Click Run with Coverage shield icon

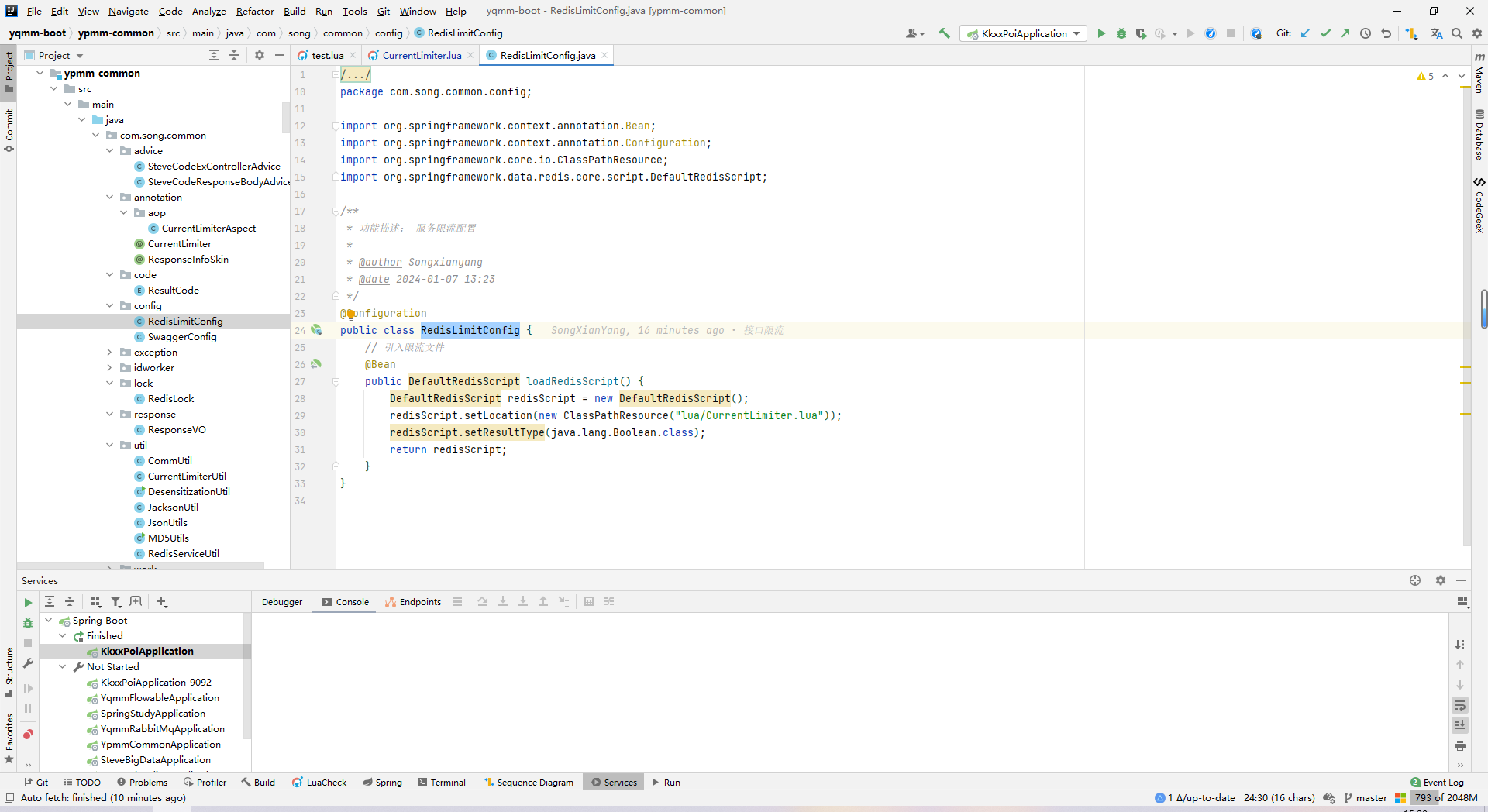pyautogui.click(x=1141, y=33)
